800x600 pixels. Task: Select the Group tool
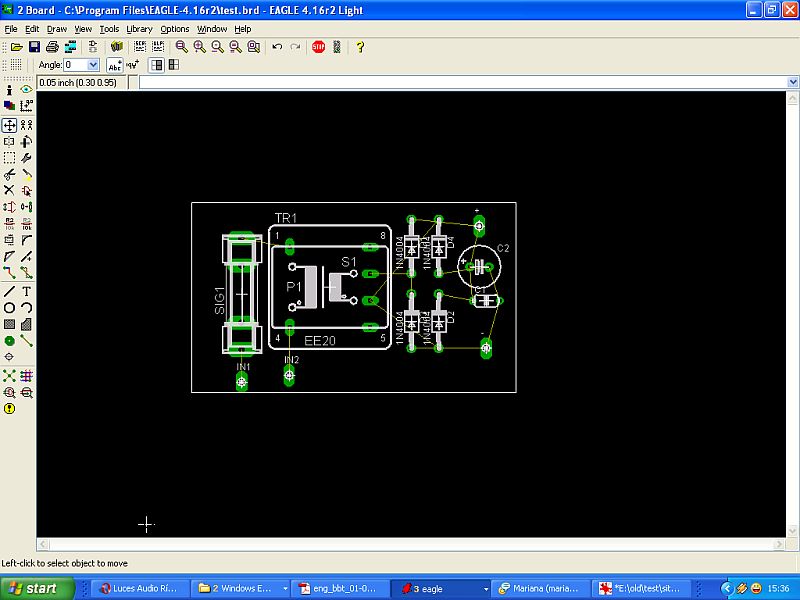point(9,158)
